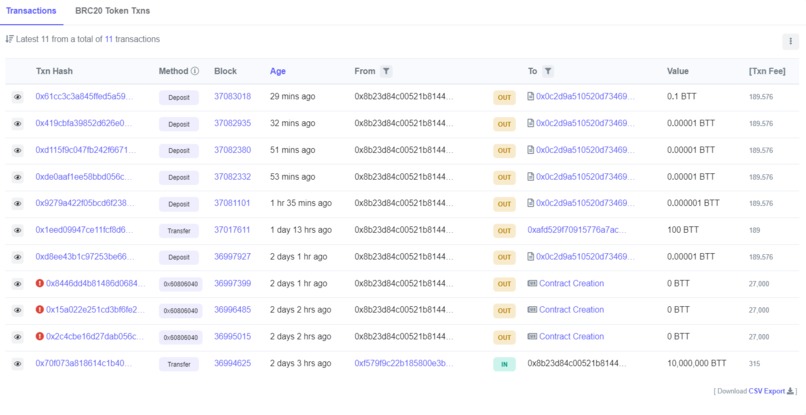Click the error icon on 0x2c4cbe16d27dab056c
Screen dimensions: 806x415
pyautogui.click(x=40, y=336)
